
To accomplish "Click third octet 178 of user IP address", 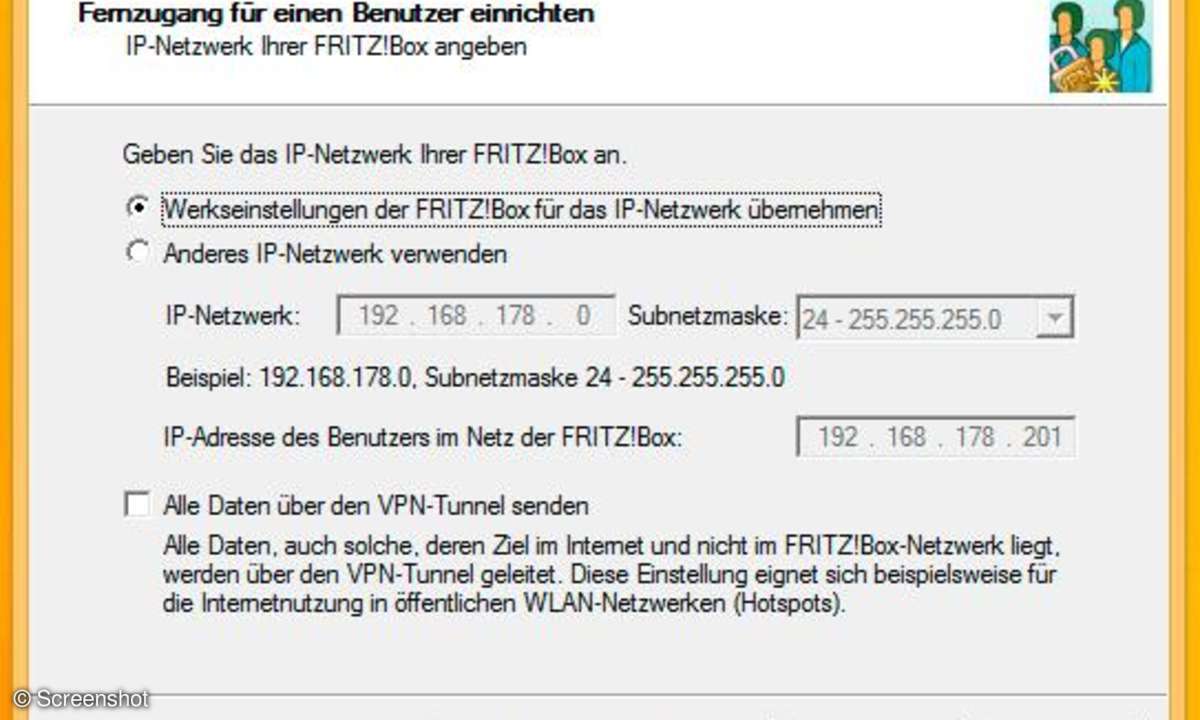I will (x=973, y=437).
